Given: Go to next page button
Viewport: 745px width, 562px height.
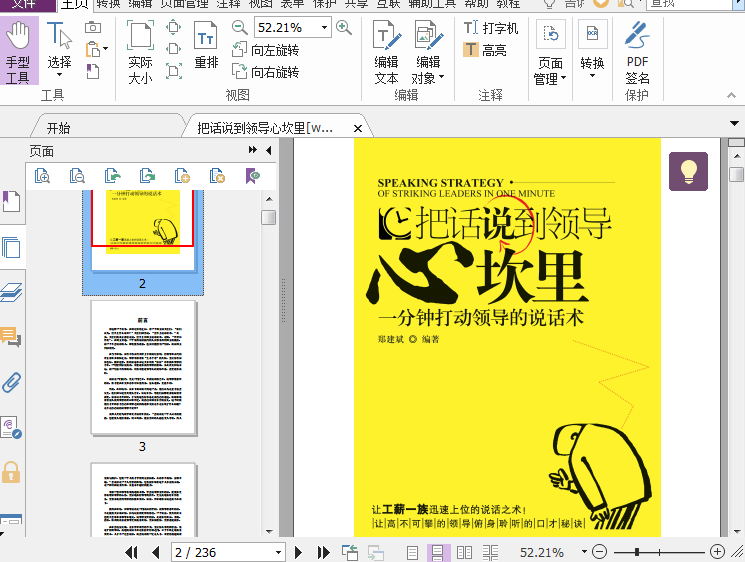Looking at the screenshot, I should coord(298,552).
